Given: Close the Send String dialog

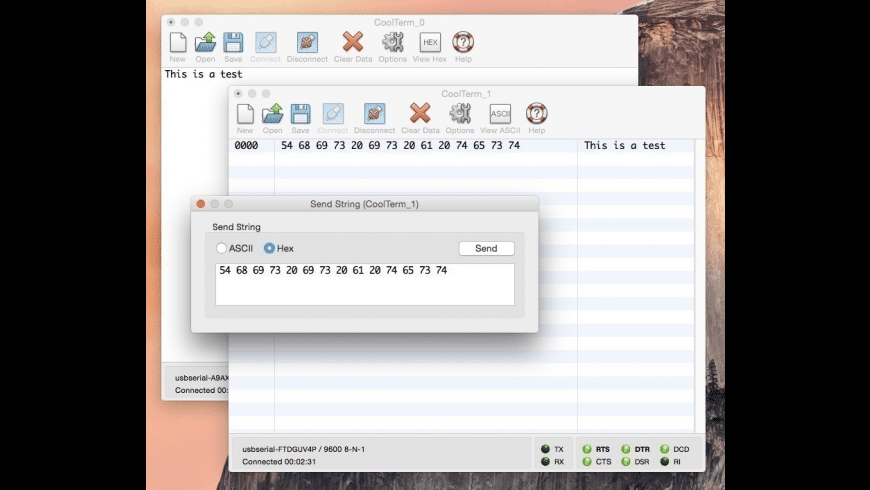Looking at the screenshot, I should pos(201,204).
